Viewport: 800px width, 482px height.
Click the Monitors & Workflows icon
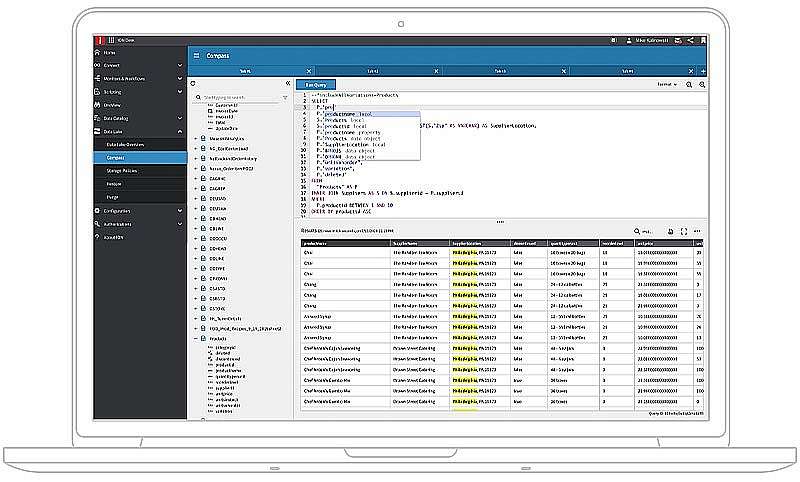[x=97, y=79]
